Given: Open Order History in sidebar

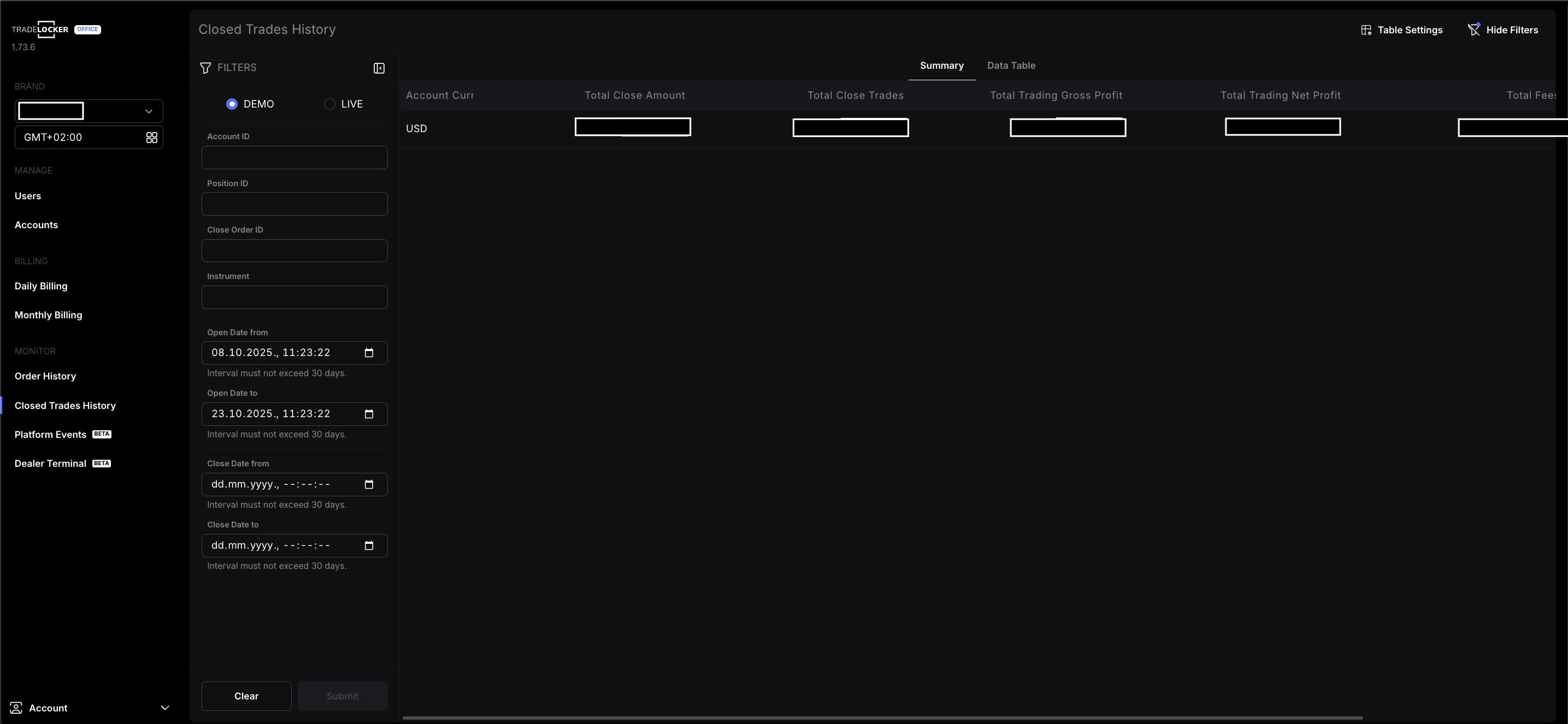Looking at the screenshot, I should coord(45,376).
